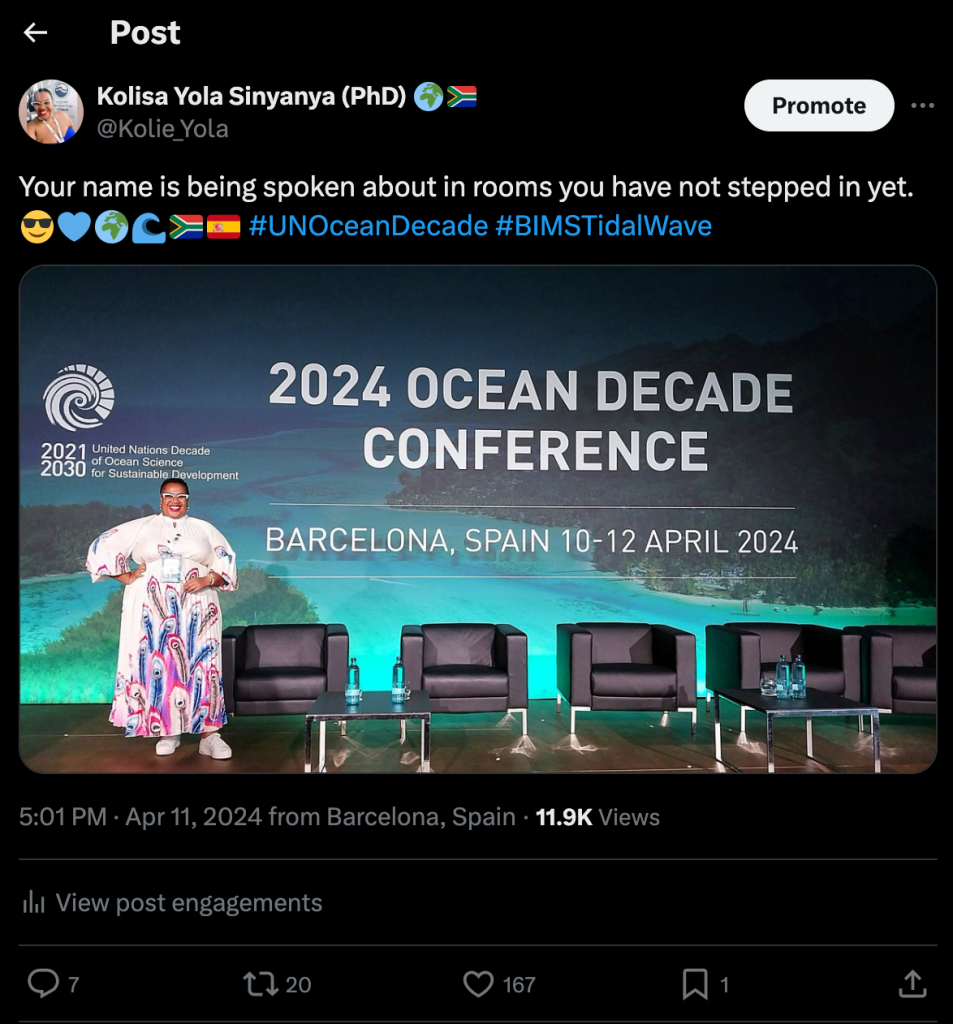
Task: Click the #BIMSTidalWave hashtag
Action: pos(604,226)
